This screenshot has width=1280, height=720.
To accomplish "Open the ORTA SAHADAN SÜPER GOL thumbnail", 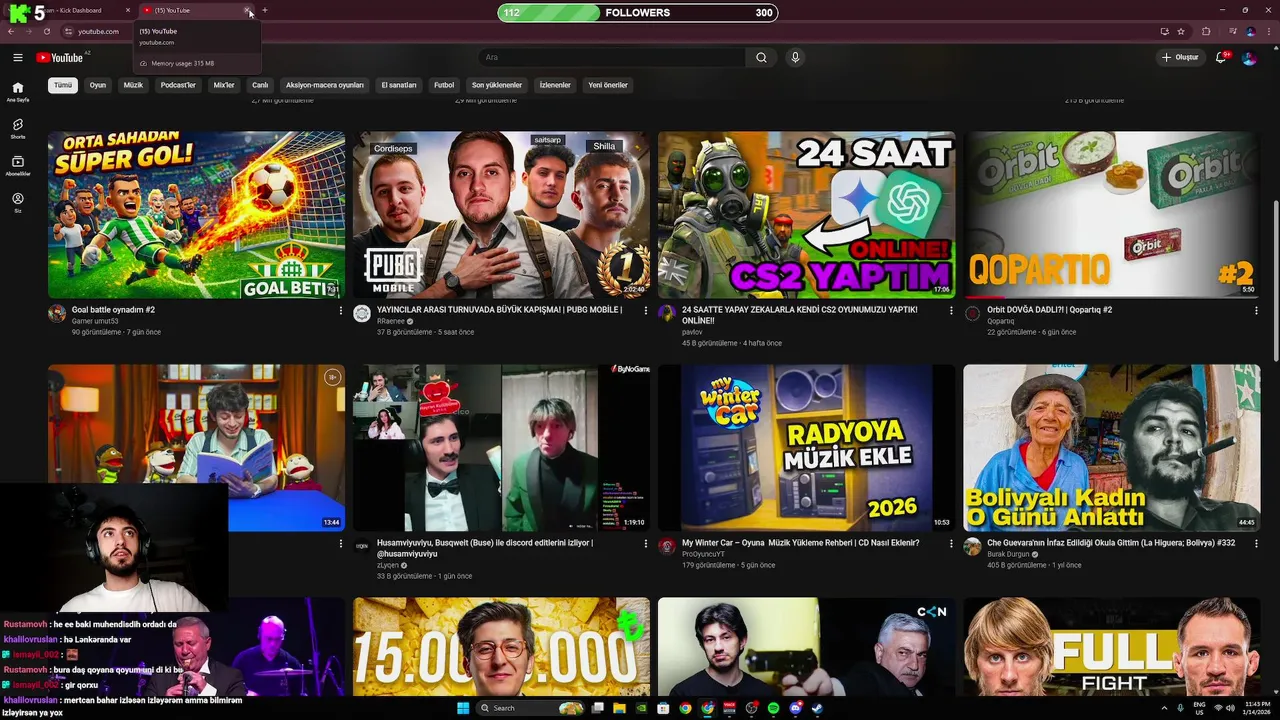I will [196, 215].
